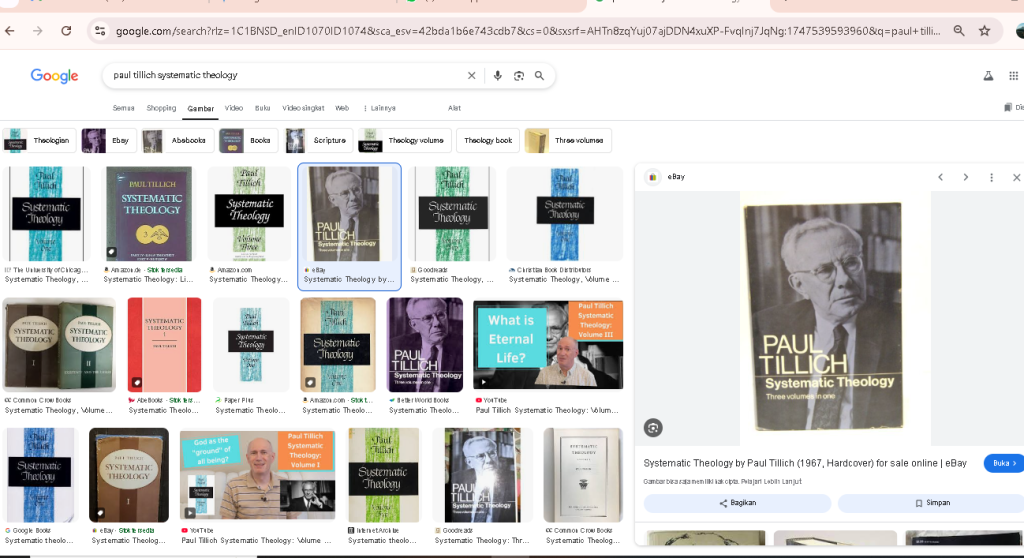Open the Alat tools options
The width and height of the screenshot is (1024, 558).
click(x=455, y=108)
